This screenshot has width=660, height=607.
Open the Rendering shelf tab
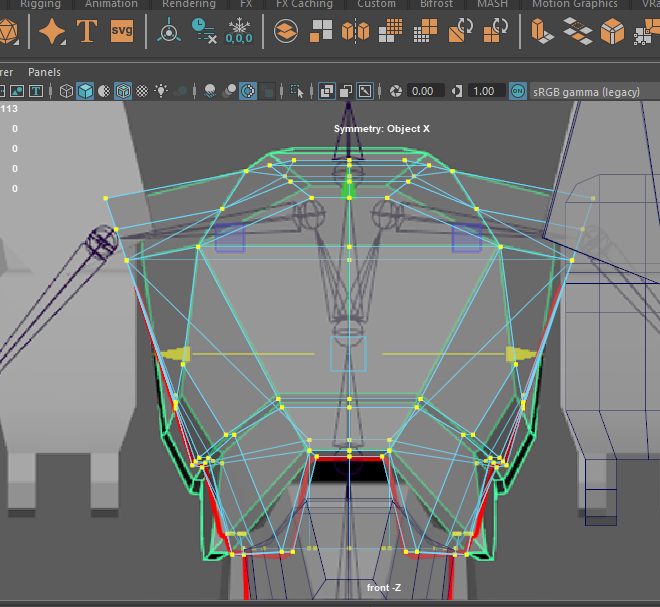click(188, 4)
